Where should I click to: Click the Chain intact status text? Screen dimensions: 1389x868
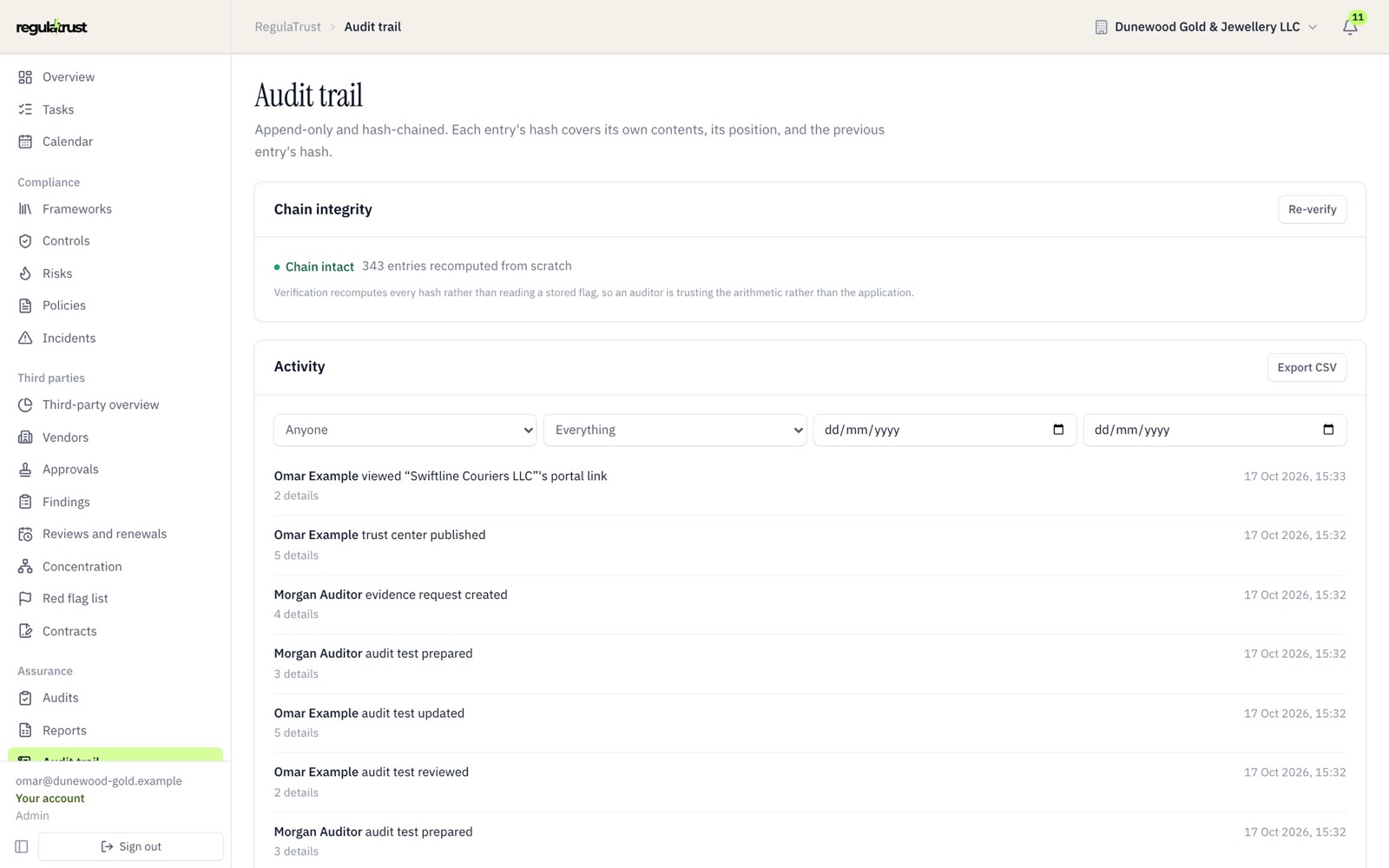[x=319, y=266]
